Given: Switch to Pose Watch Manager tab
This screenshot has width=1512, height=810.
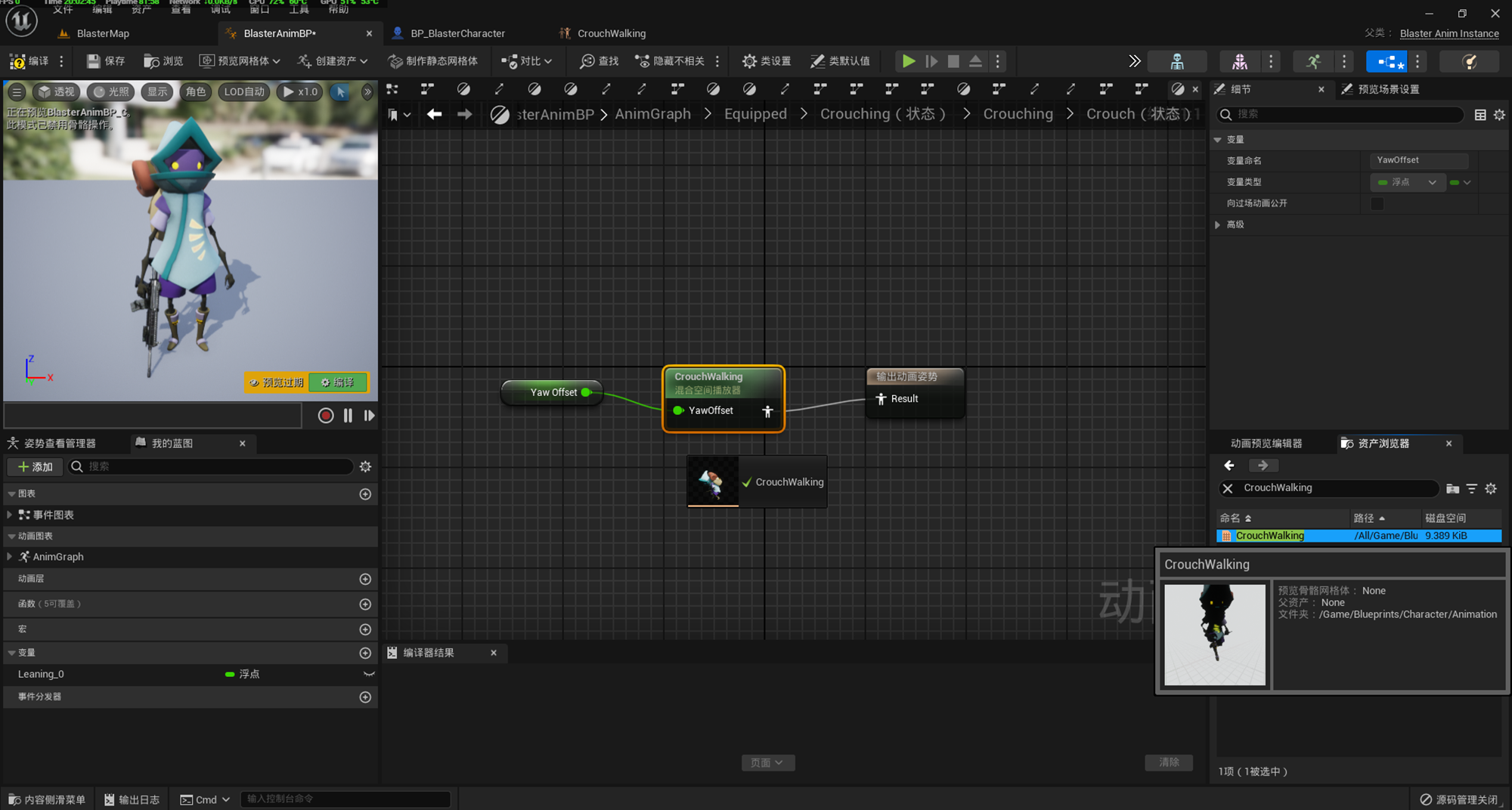Looking at the screenshot, I should (x=60, y=444).
